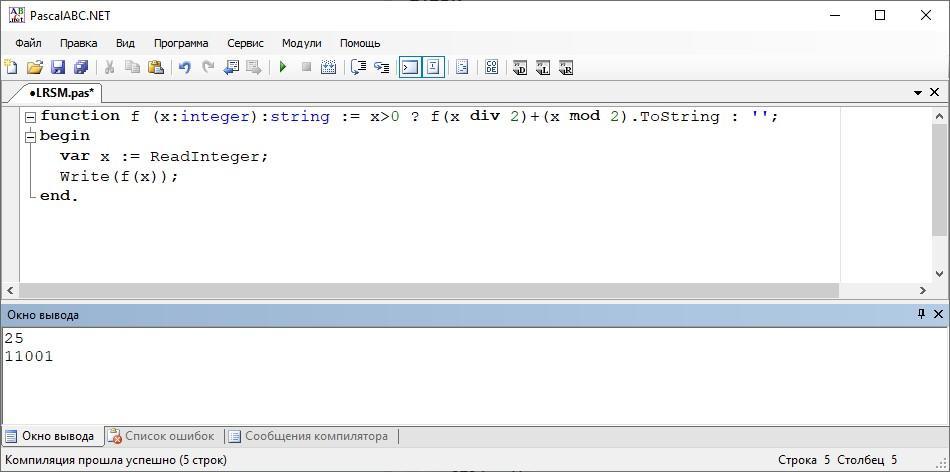This screenshot has height=472, width=950.
Task: Switch to the Список ошибок tab
Action: click(x=162, y=436)
